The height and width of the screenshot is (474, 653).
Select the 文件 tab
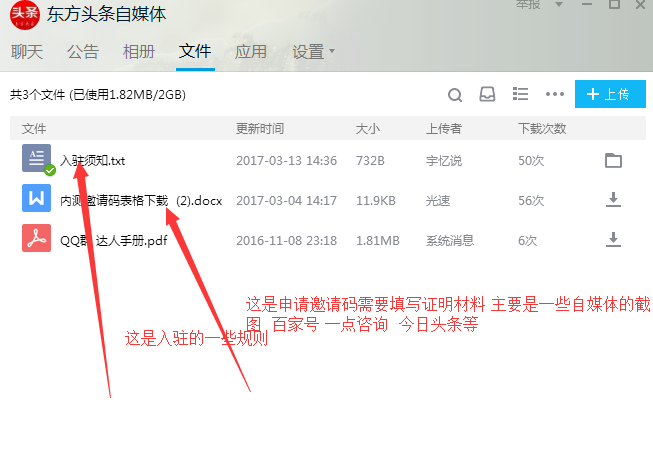[195, 52]
